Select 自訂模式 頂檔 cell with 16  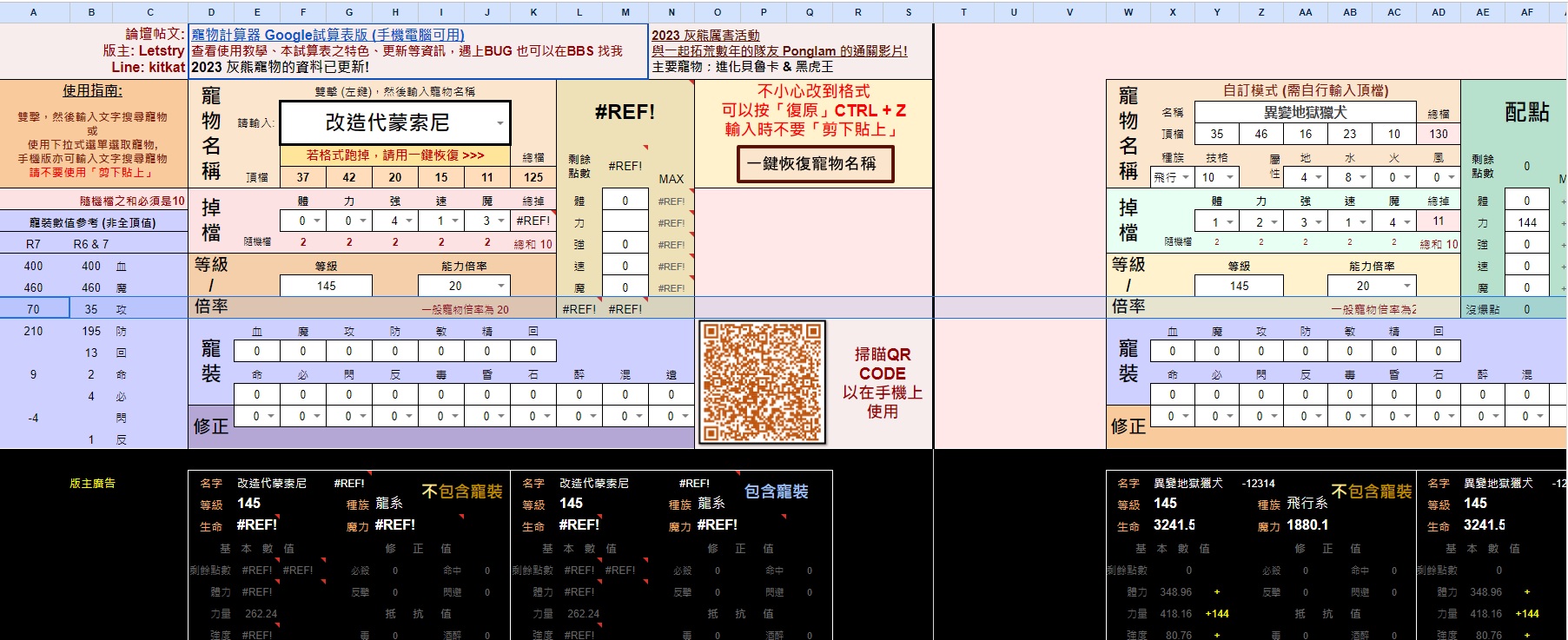[1306, 134]
